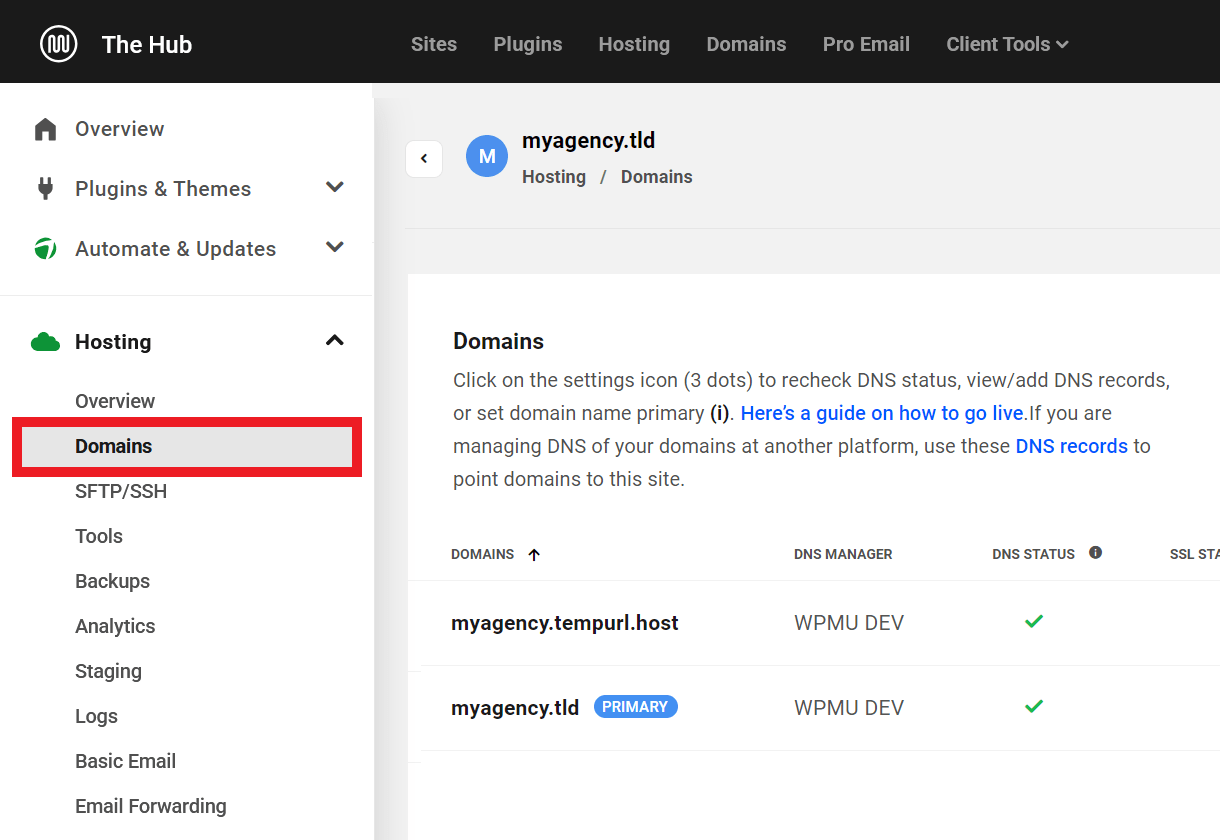Screen dimensions: 1220x840
Task: Go to Sites in top navigation
Action: point(434,44)
